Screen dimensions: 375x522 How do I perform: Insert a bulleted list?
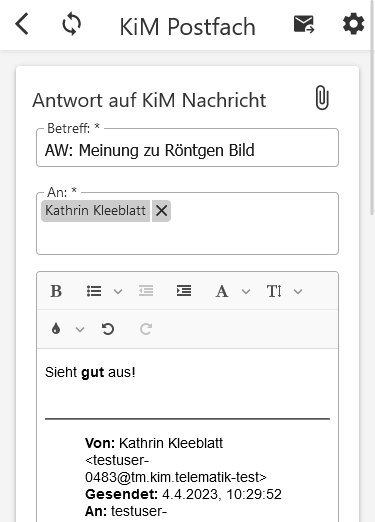(94, 291)
